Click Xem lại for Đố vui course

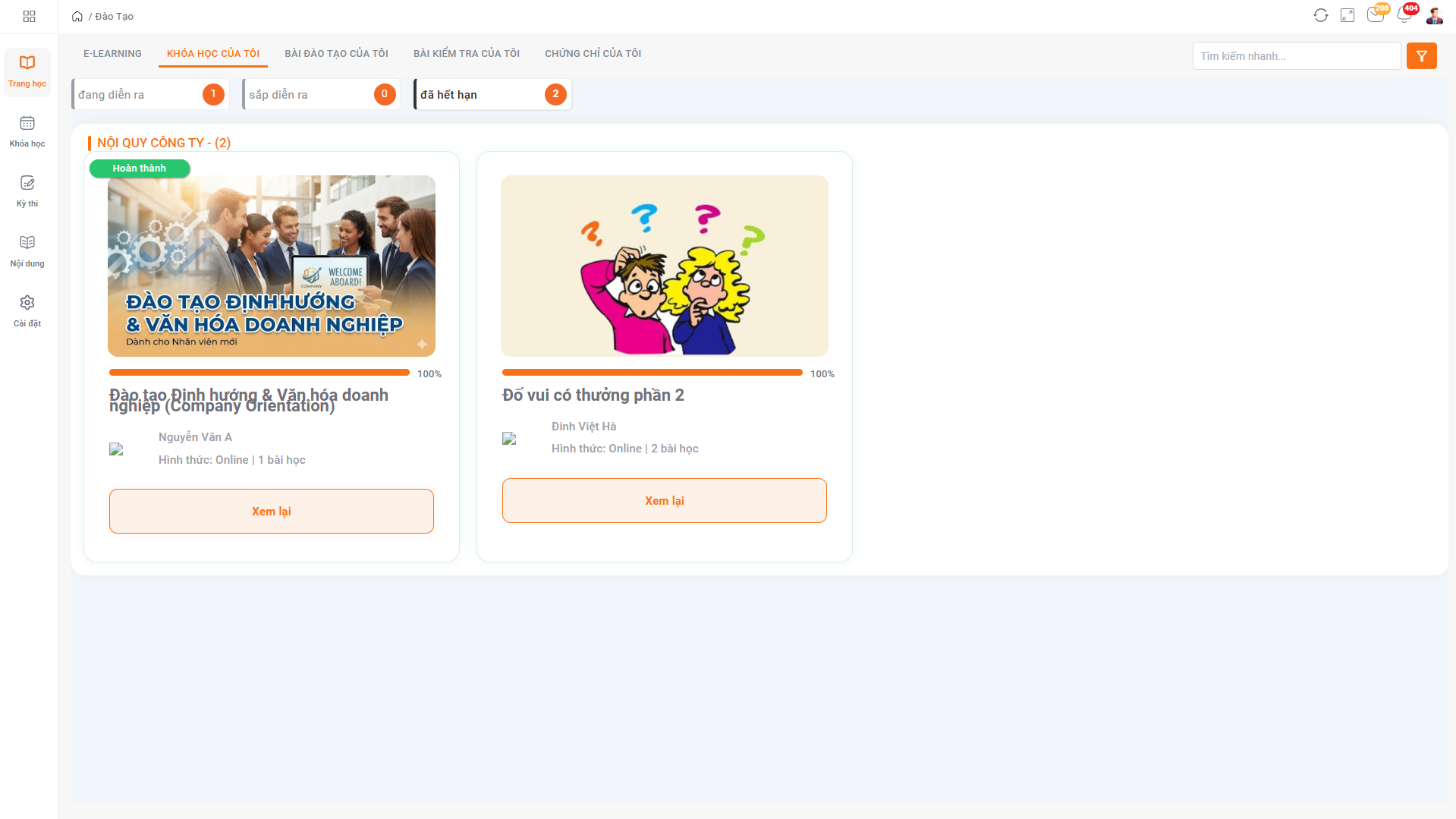point(664,501)
